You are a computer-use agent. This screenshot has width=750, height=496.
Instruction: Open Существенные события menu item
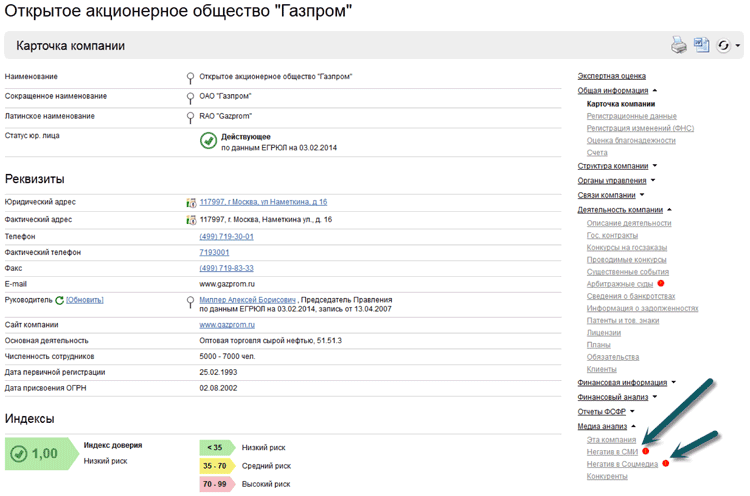[x=628, y=272]
